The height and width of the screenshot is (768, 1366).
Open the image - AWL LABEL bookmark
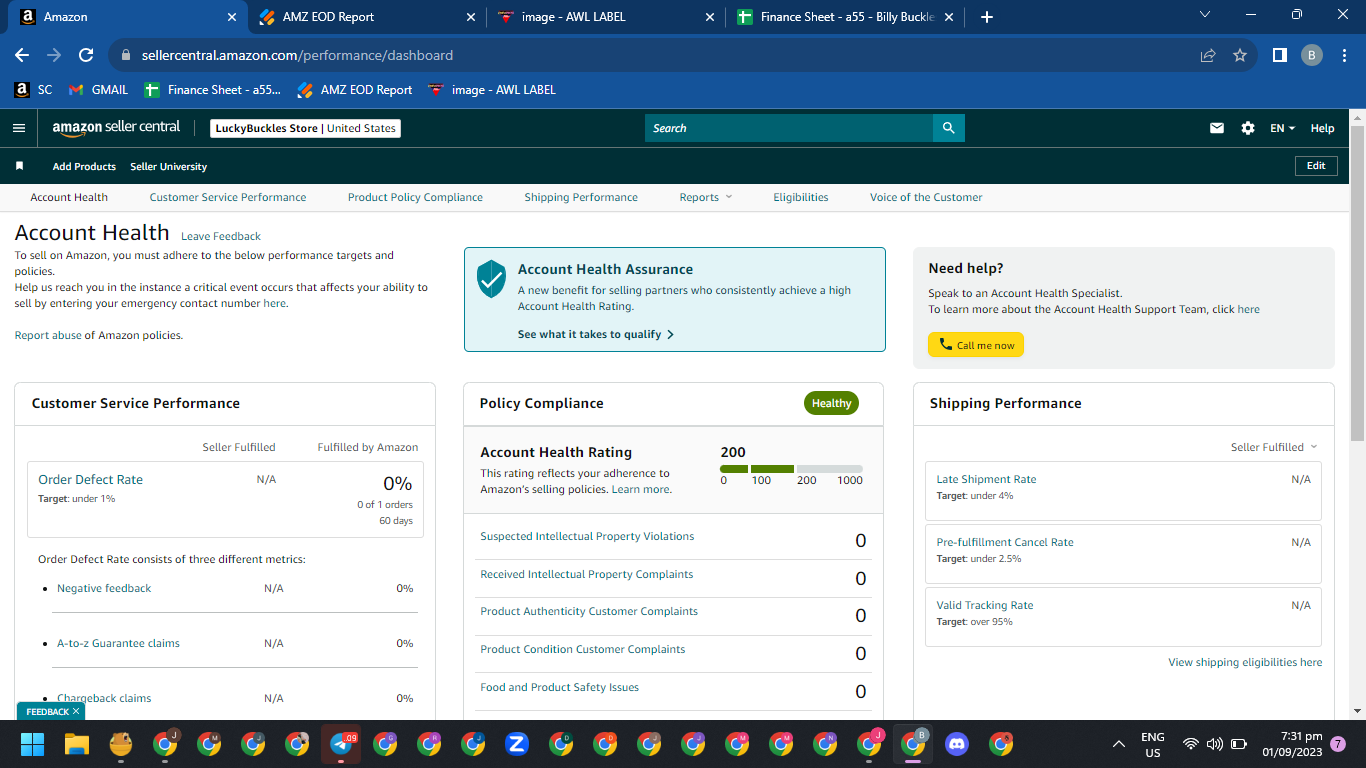coord(491,90)
